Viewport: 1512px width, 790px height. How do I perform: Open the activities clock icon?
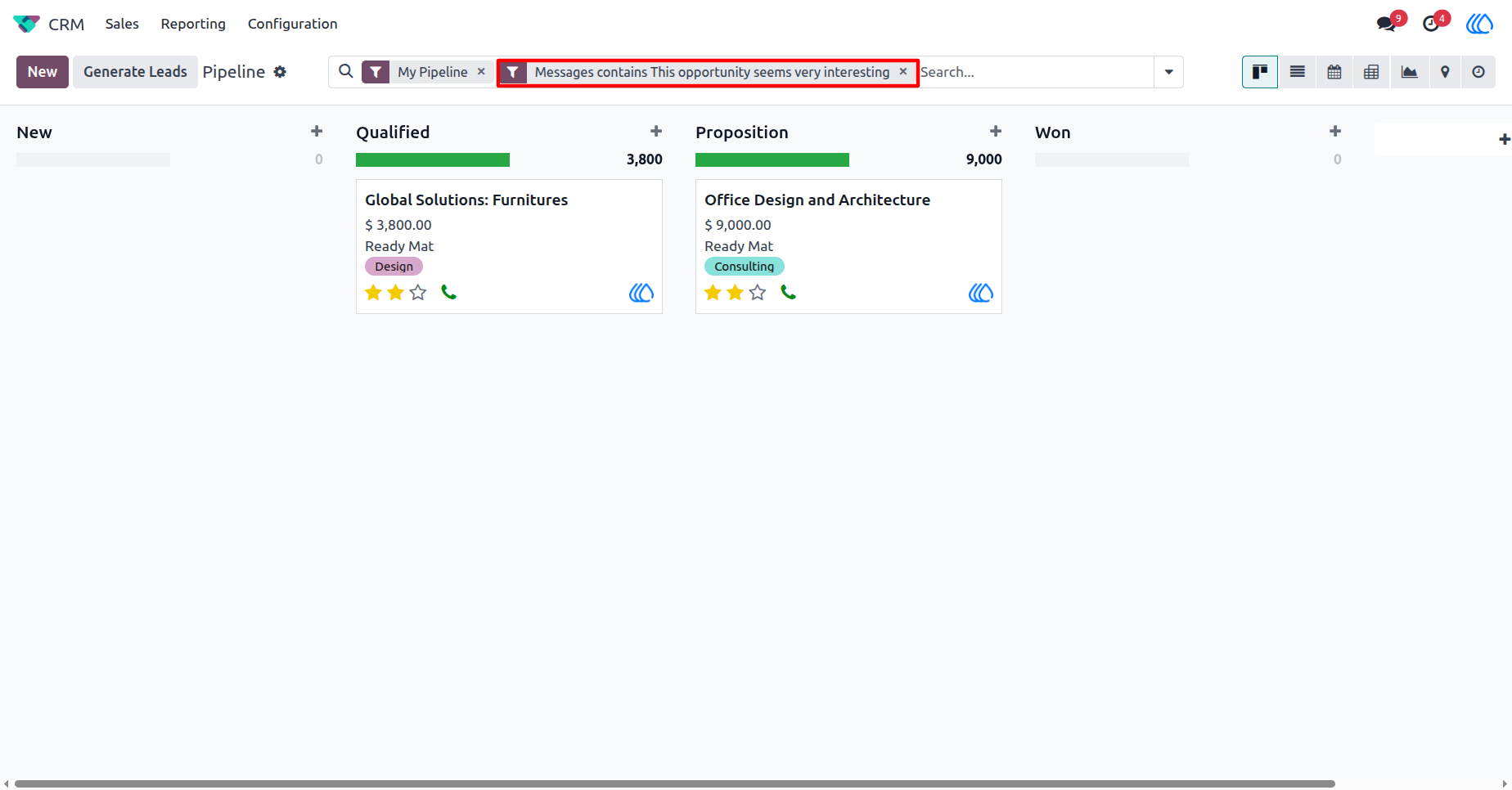click(x=1431, y=24)
